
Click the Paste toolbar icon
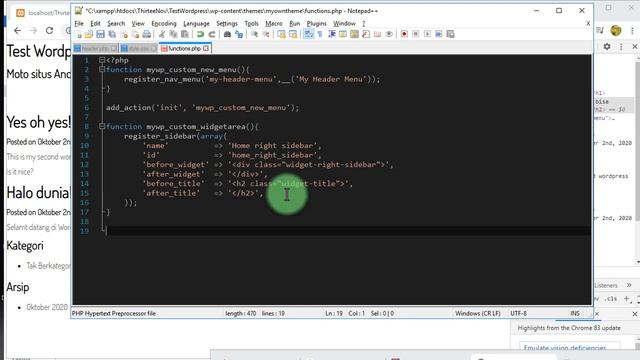click(185, 34)
